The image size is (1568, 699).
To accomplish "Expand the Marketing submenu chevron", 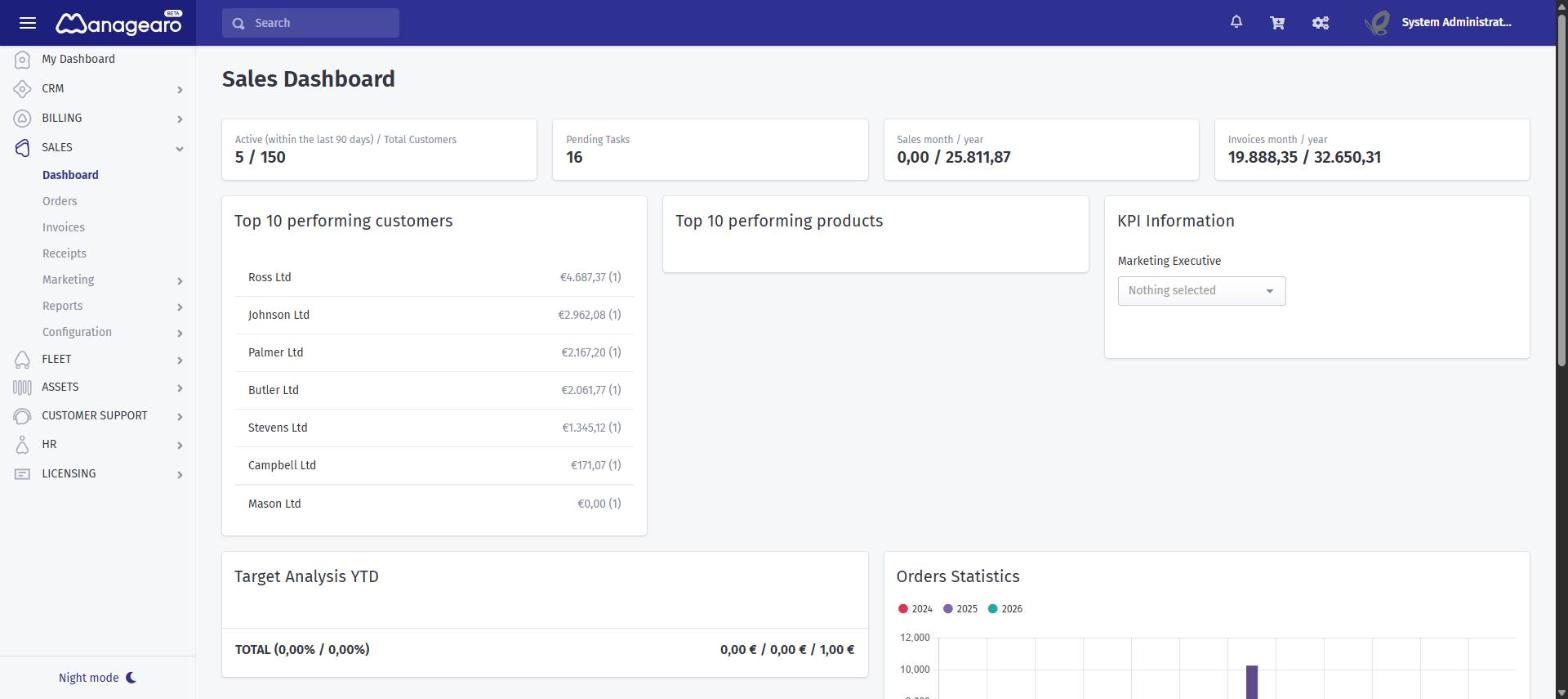I will [x=179, y=281].
